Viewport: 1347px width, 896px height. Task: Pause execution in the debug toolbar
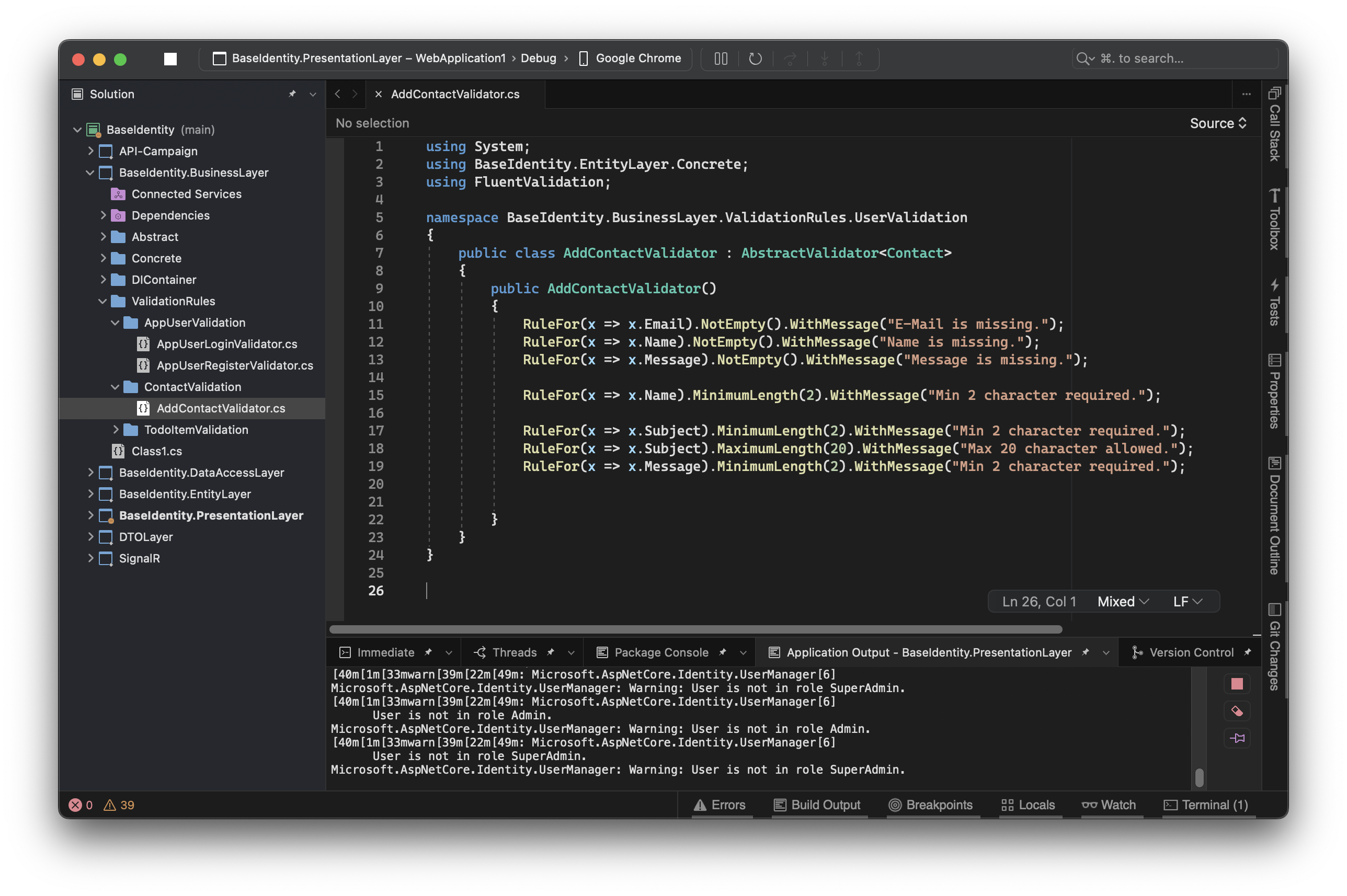(721, 58)
